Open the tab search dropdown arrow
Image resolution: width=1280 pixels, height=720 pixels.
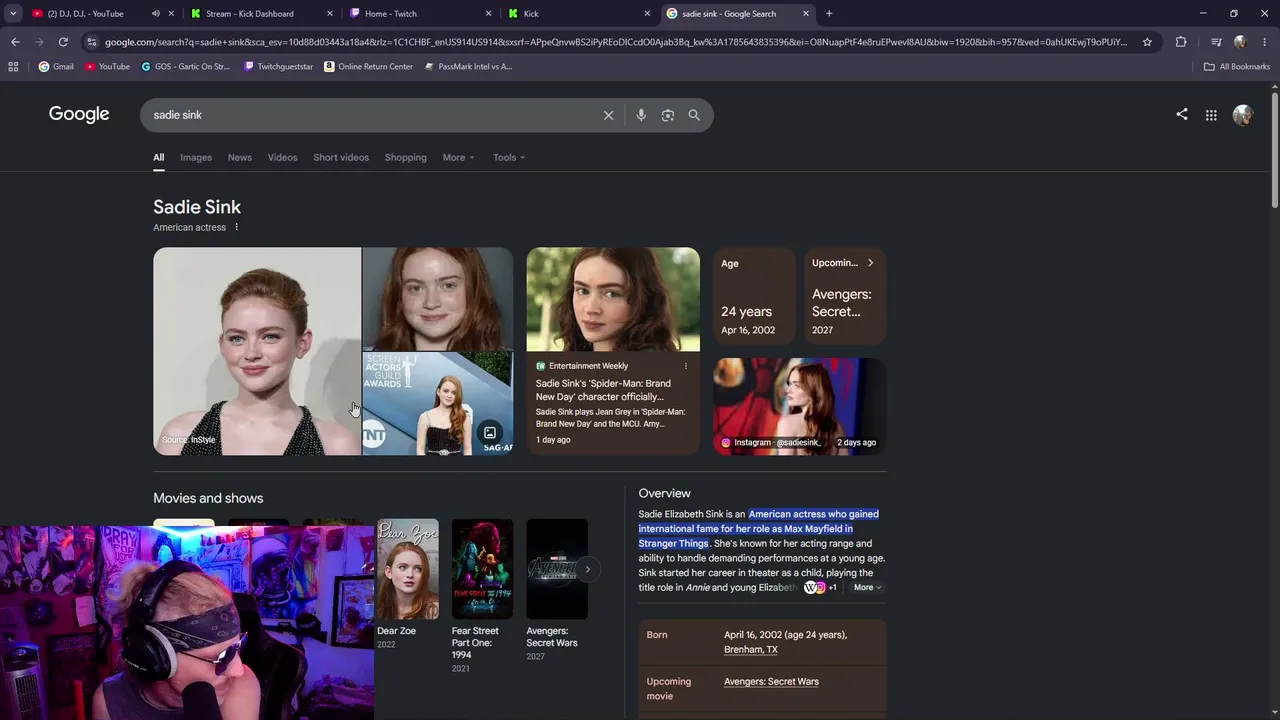13,14
